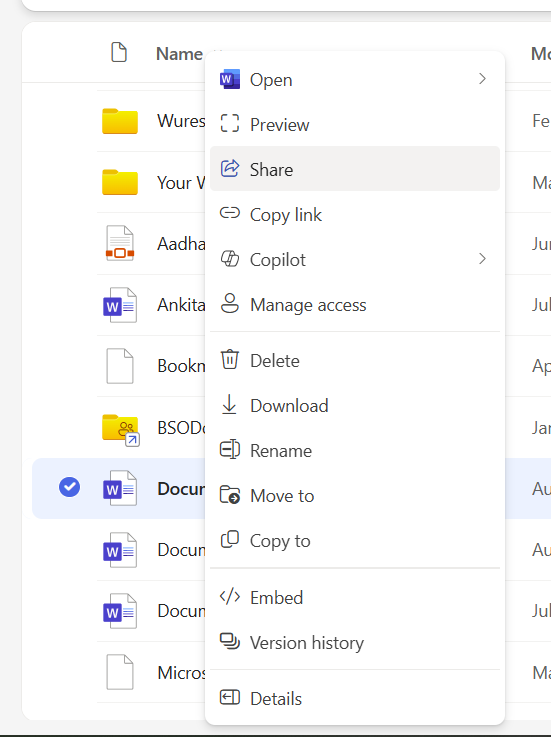This screenshot has height=737, width=551.
Task: Select Version history menu entry
Action: pos(355,643)
